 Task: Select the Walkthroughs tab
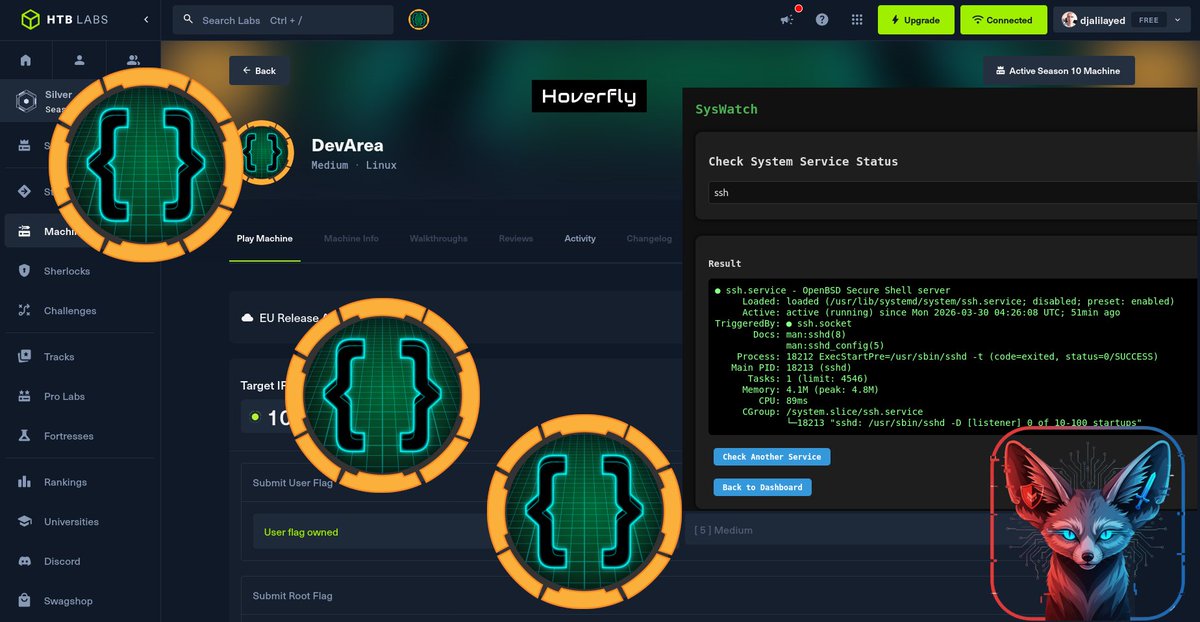[438, 239]
